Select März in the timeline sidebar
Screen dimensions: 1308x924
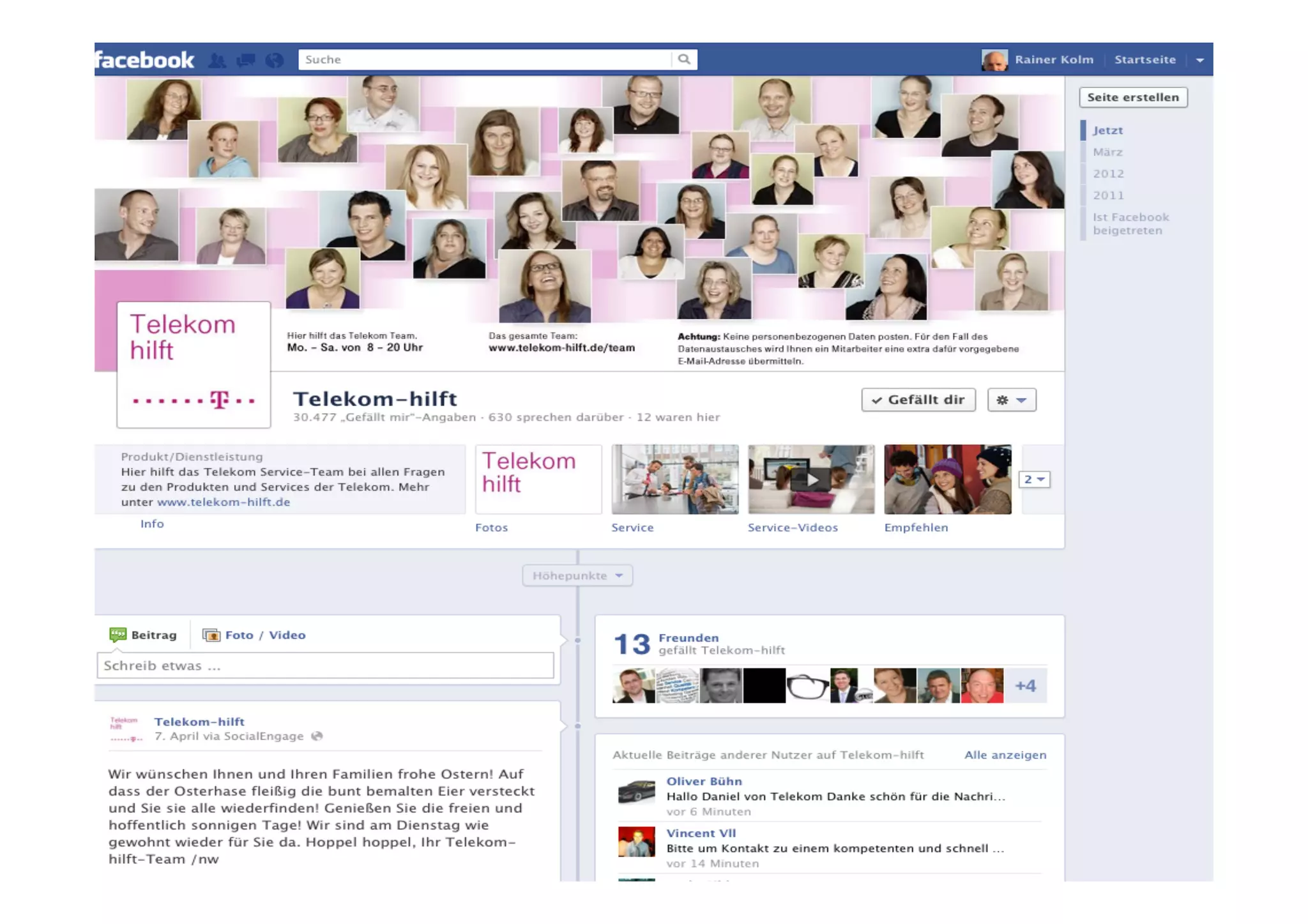click(x=1107, y=152)
